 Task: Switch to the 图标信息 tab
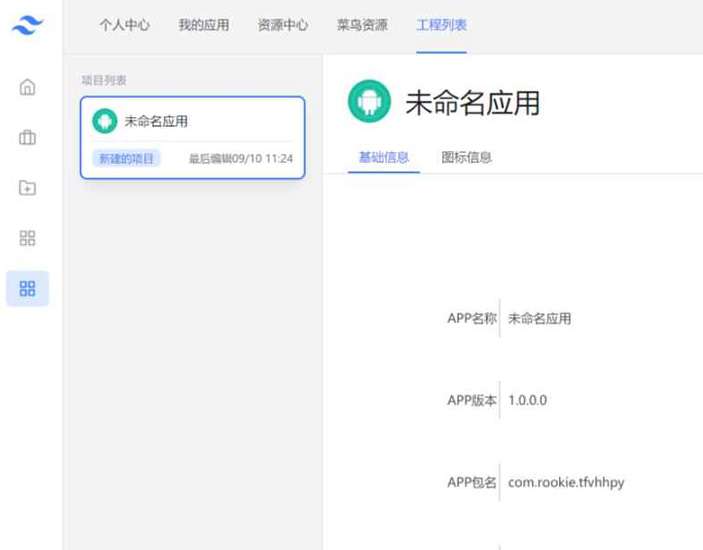466,157
